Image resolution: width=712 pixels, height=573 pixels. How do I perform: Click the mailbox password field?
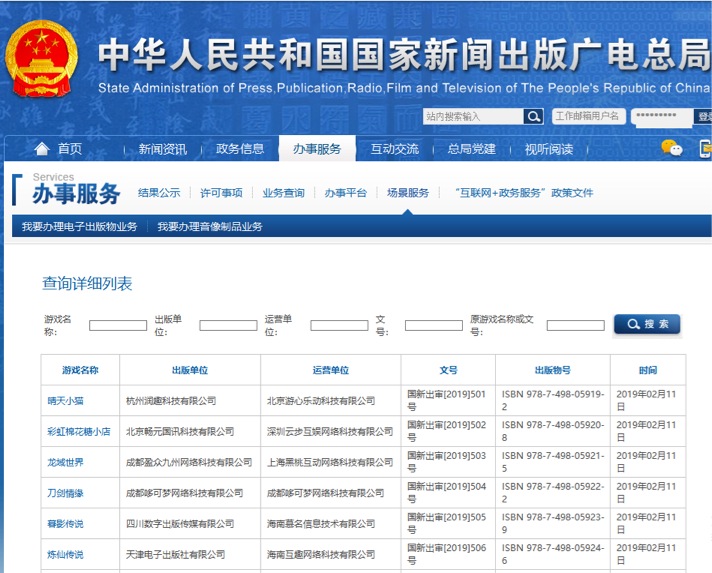[662, 116]
